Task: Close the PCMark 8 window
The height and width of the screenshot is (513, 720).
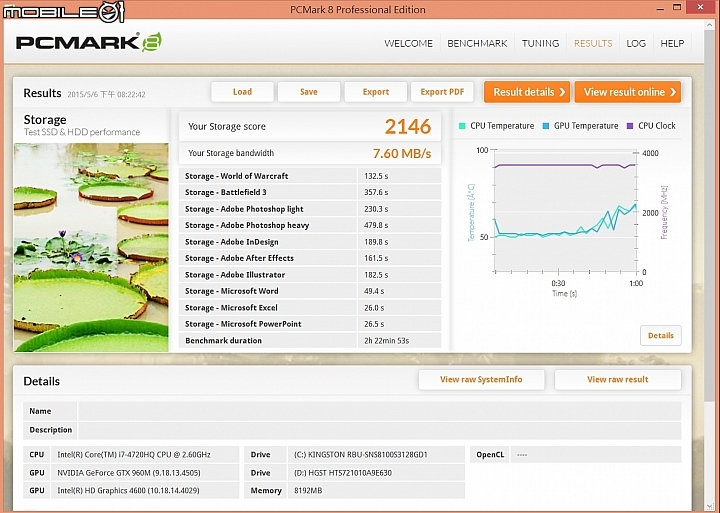Action: pos(701,7)
